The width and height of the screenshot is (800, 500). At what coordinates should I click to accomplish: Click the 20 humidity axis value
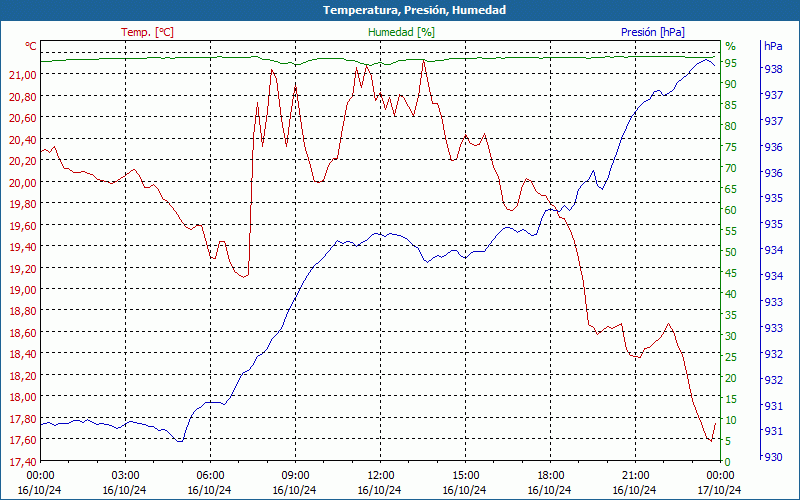[731, 378]
